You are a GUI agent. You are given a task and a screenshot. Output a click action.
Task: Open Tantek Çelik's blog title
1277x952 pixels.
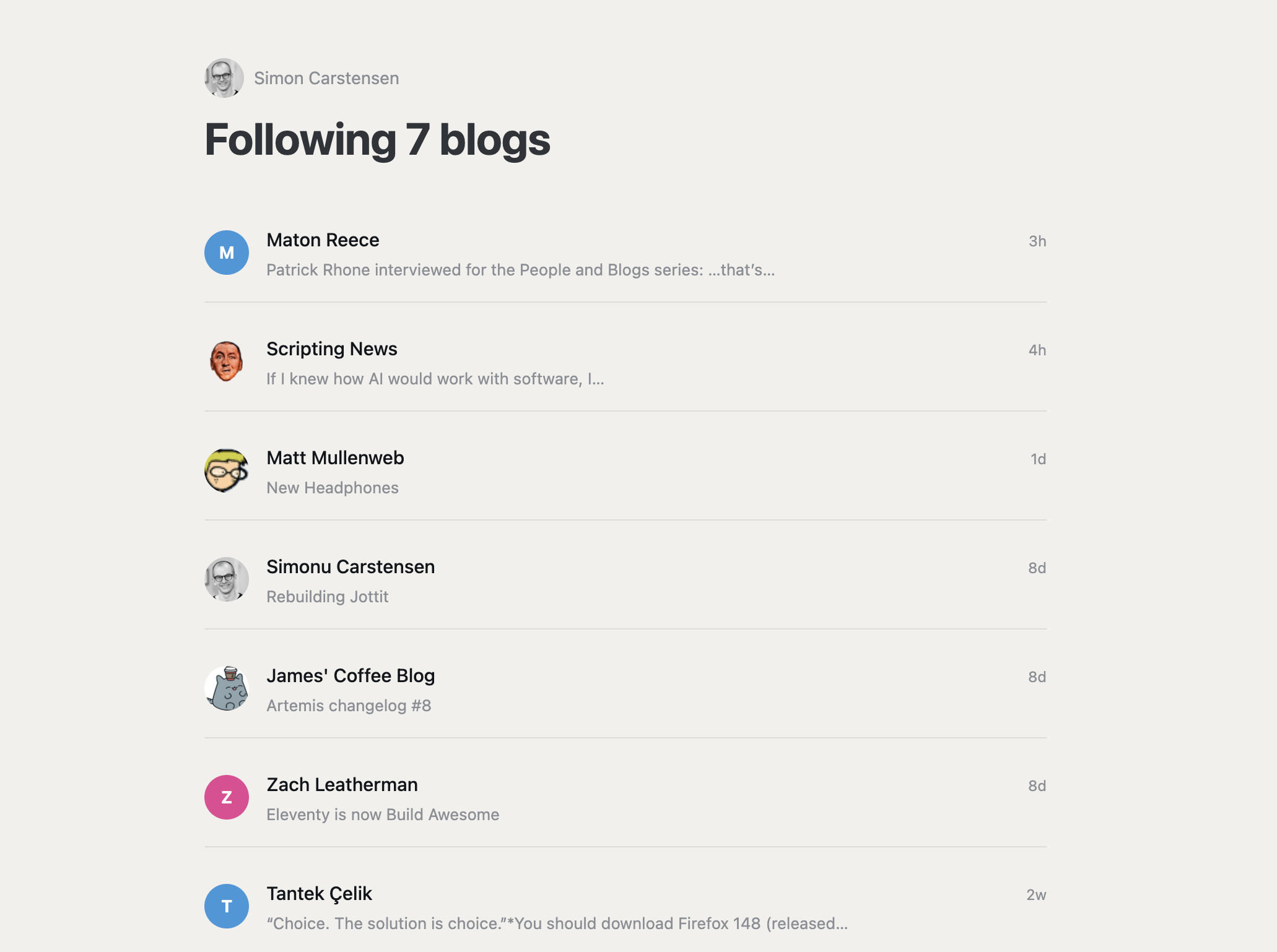319,894
